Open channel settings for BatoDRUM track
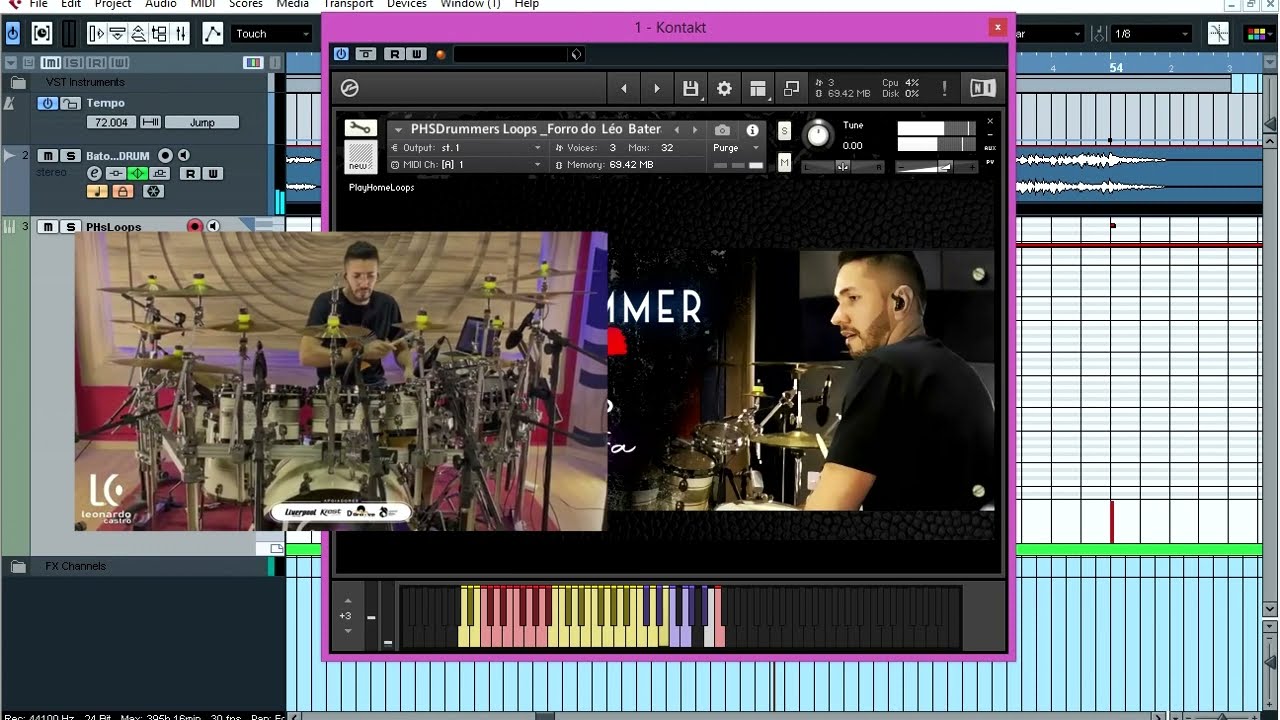The width and height of the screenshot is (1280, 720). tap(94, 173)
